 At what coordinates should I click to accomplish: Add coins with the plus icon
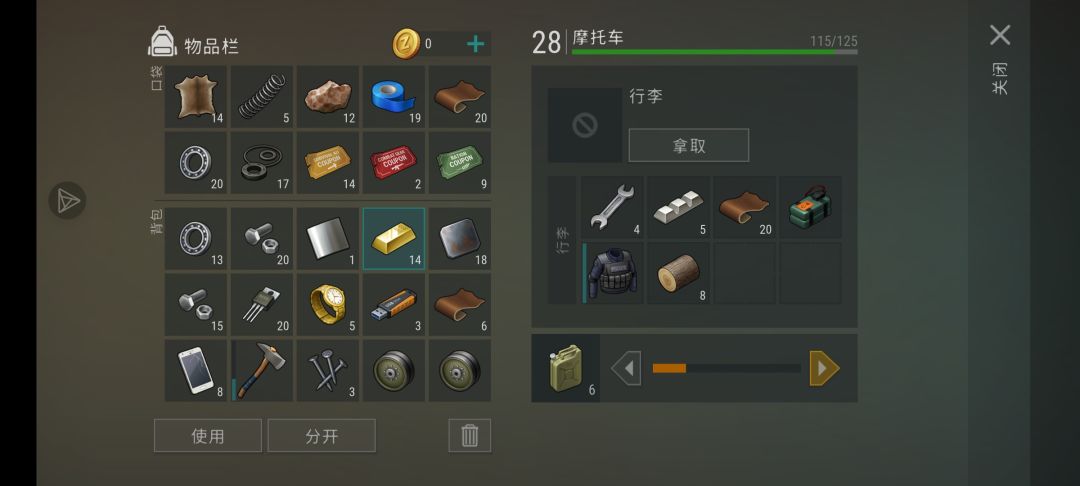tap(475, 44)
